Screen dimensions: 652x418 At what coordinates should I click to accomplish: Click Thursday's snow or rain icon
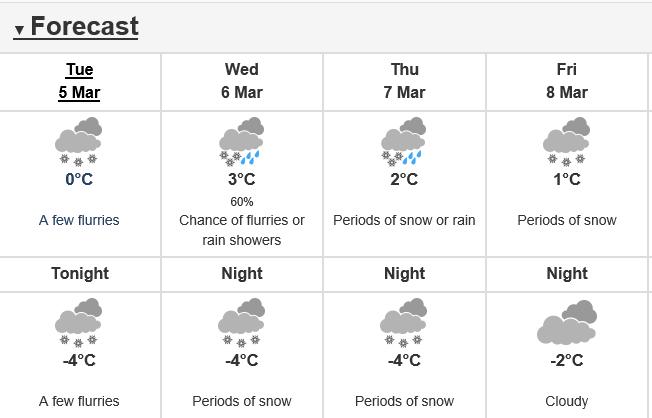(x=404, y=141)
